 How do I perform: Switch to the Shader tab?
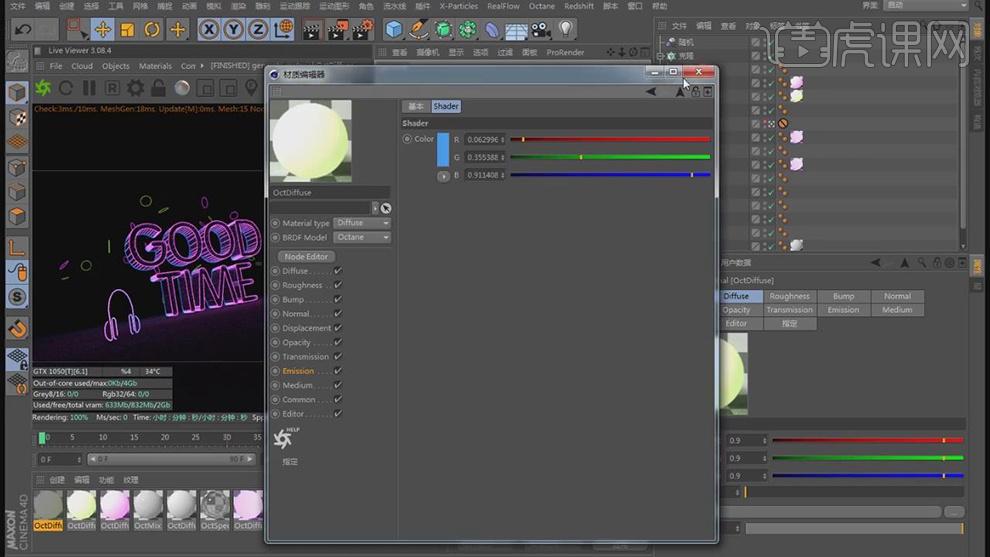(x=446, y=106)
